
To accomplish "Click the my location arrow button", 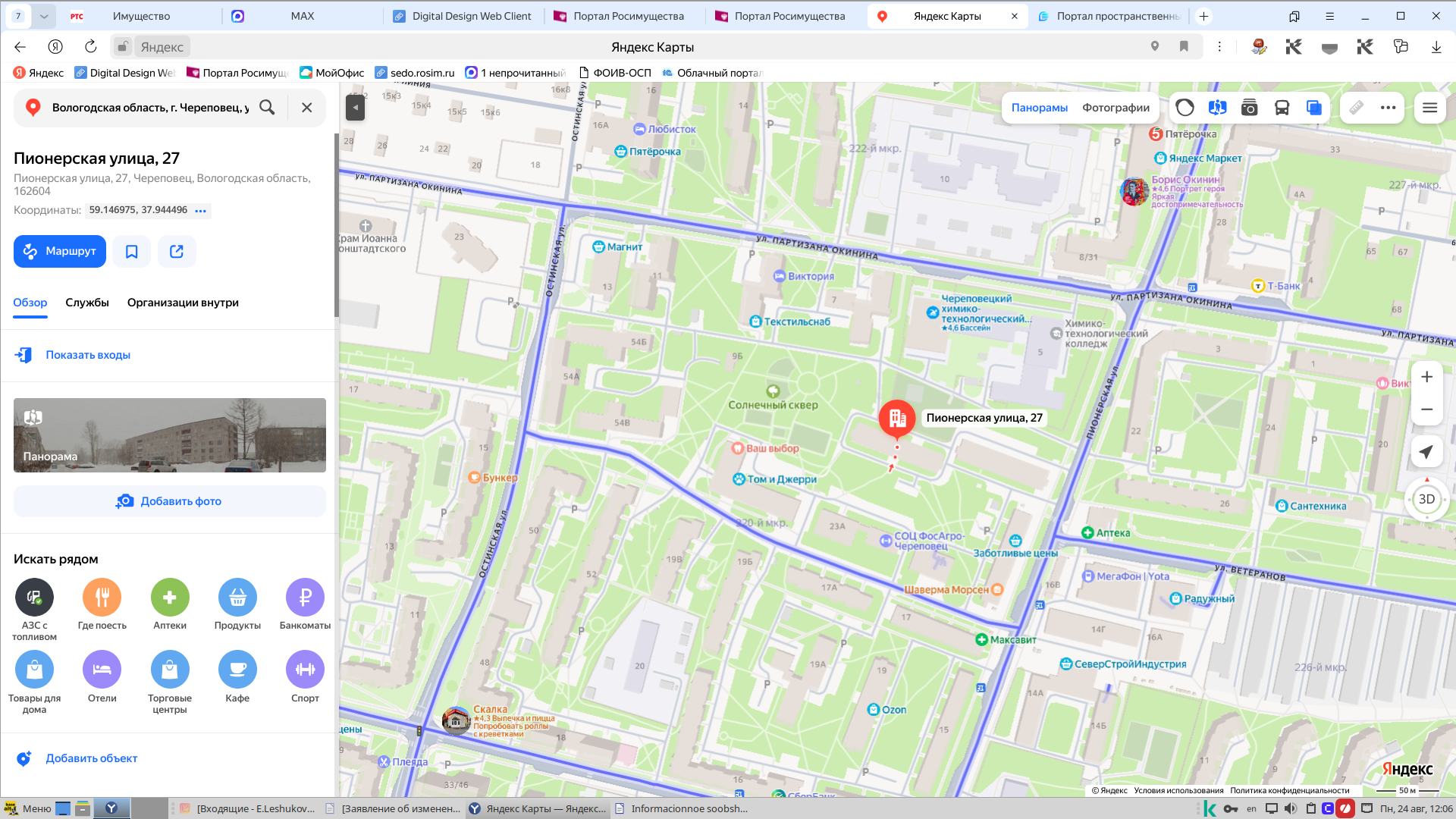I will click(x=1426, y=452).
